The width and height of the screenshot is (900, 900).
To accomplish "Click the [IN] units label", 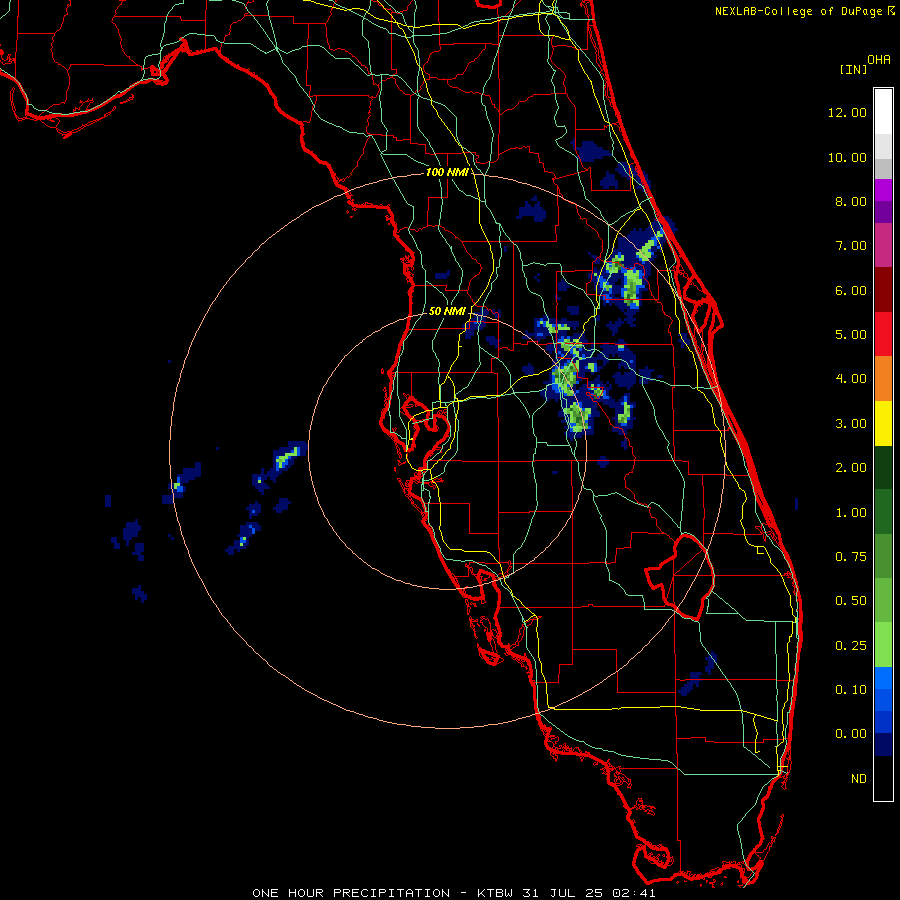I will 853,69.
